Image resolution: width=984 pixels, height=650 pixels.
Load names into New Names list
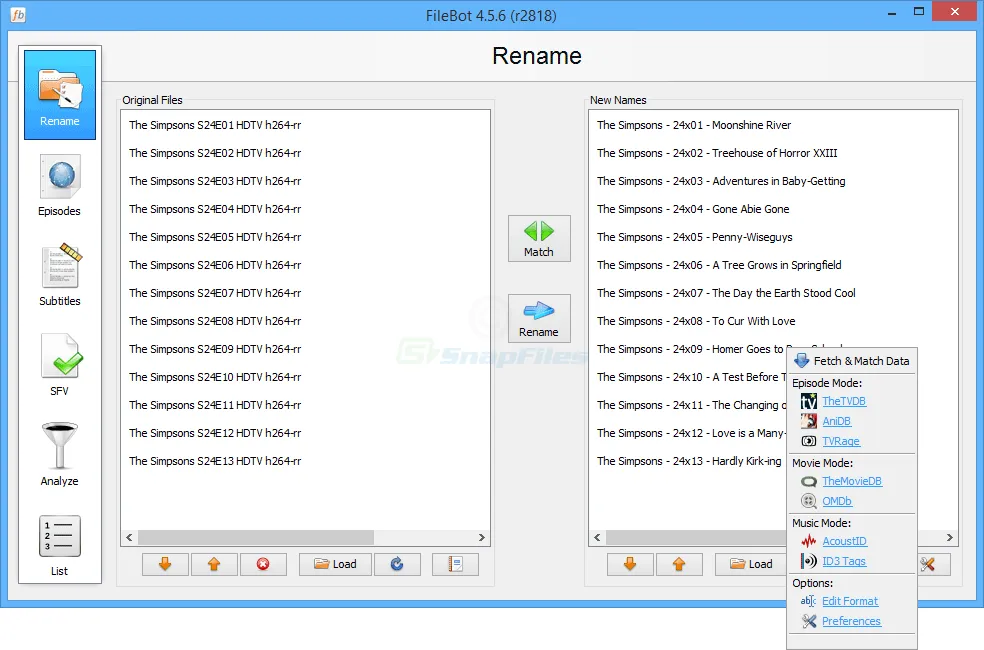(751, 564)
